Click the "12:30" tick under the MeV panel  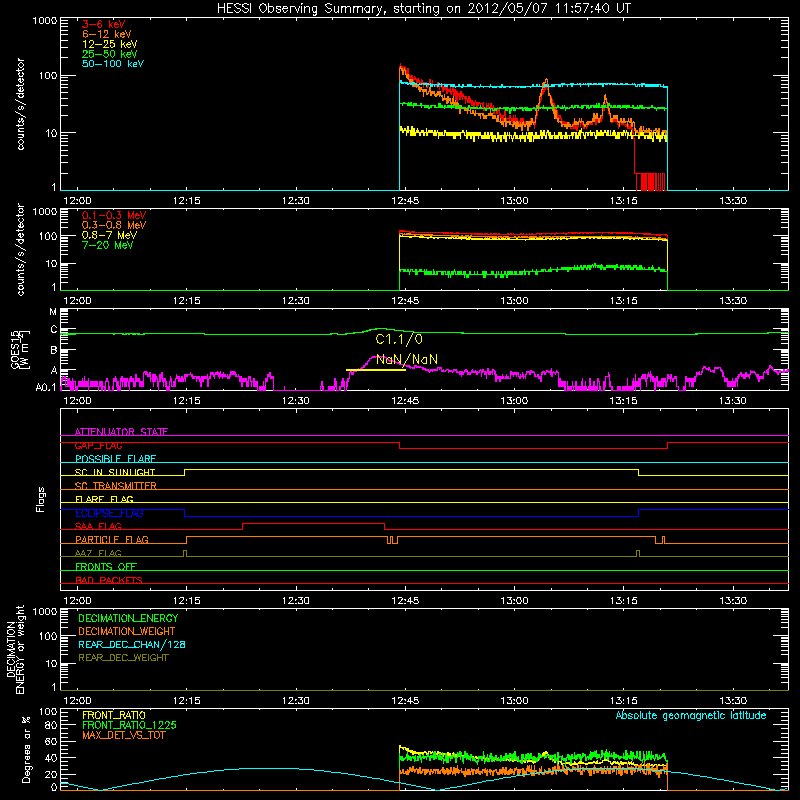296,301
